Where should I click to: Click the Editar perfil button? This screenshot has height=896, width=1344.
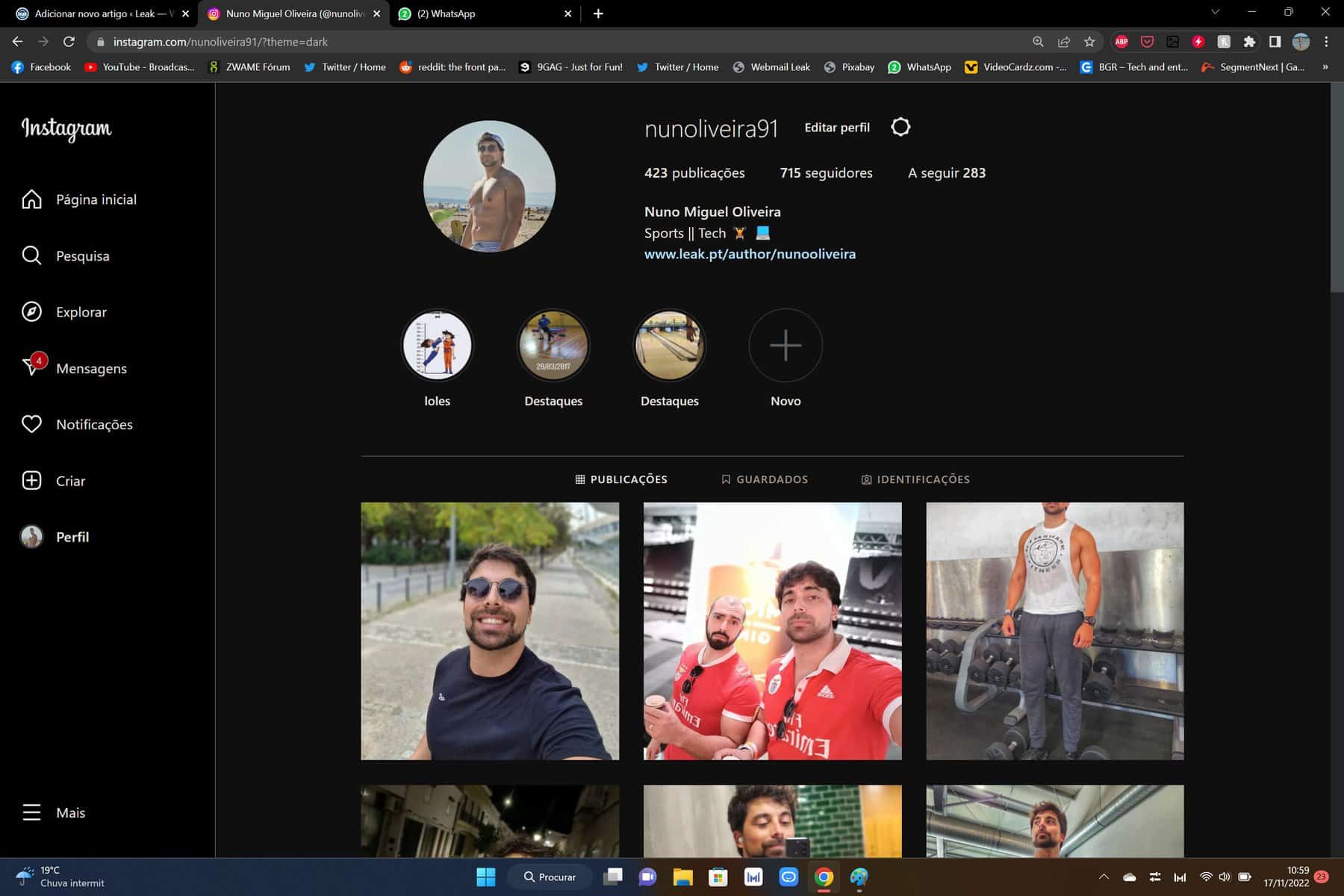click(x=837, y=128)
